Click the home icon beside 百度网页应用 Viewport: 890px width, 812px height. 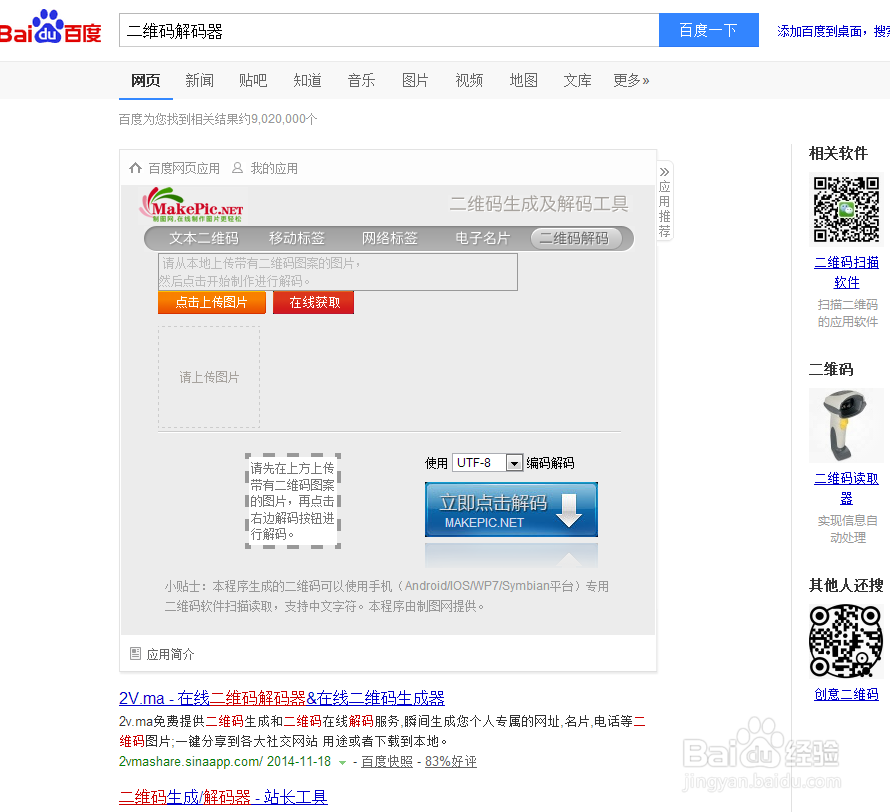click(x=135, y=168)
